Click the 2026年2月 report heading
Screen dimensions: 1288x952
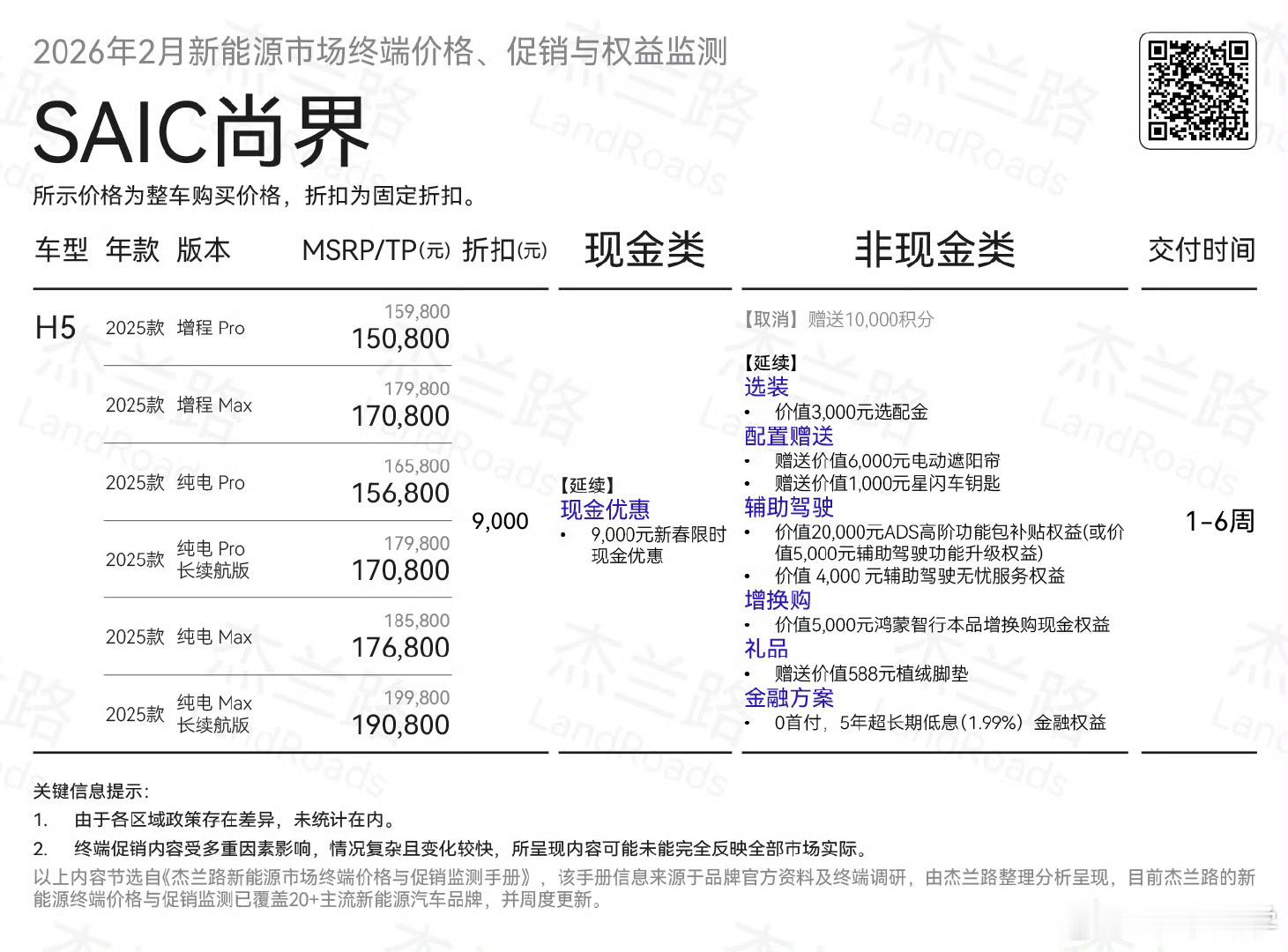click(380, 51)
